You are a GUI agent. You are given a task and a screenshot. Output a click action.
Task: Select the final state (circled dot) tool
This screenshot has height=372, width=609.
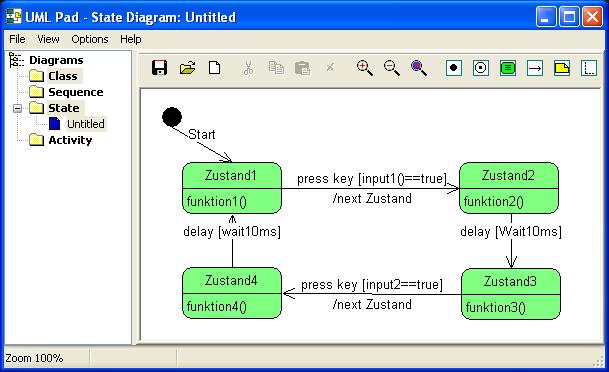[x=480, y=68]
